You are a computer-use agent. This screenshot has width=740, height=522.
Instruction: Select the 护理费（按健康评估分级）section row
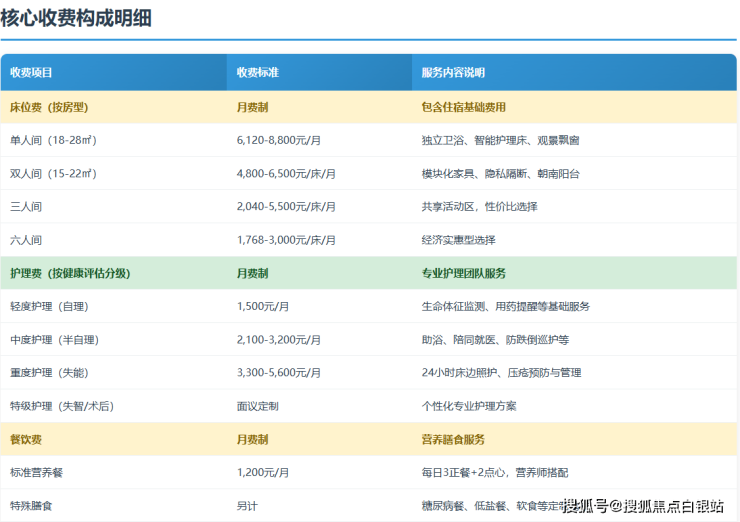point(70,273)
